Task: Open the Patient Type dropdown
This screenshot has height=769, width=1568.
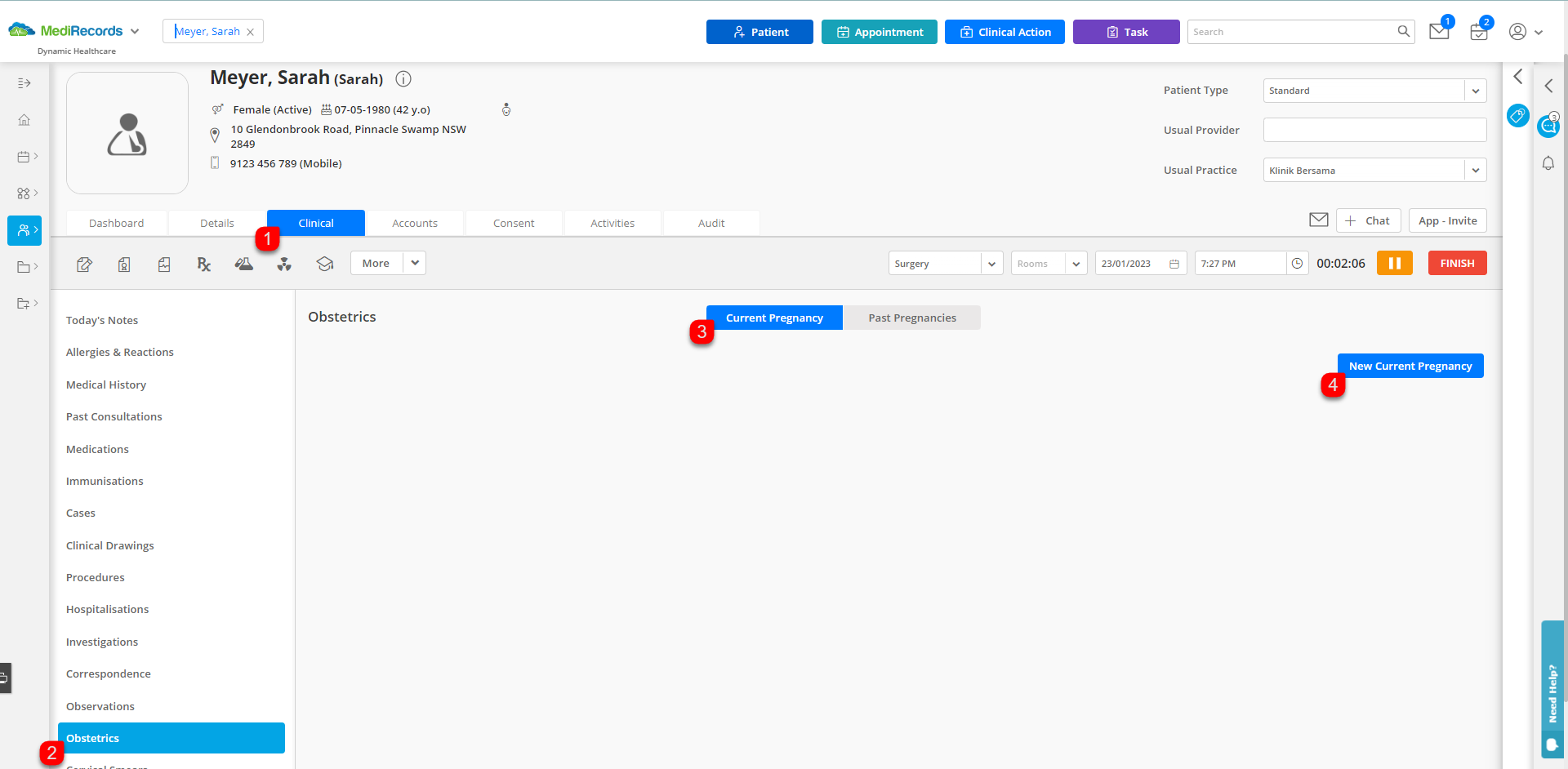Action: coord(1475,91)
